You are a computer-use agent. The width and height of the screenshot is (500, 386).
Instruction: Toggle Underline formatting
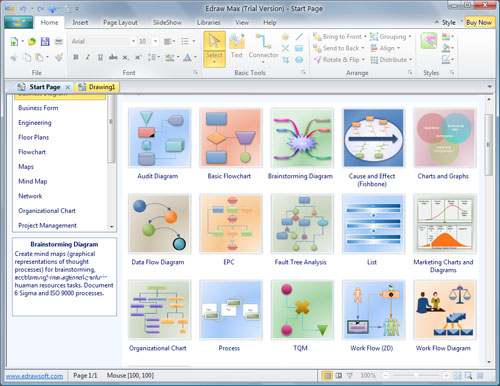100,57
